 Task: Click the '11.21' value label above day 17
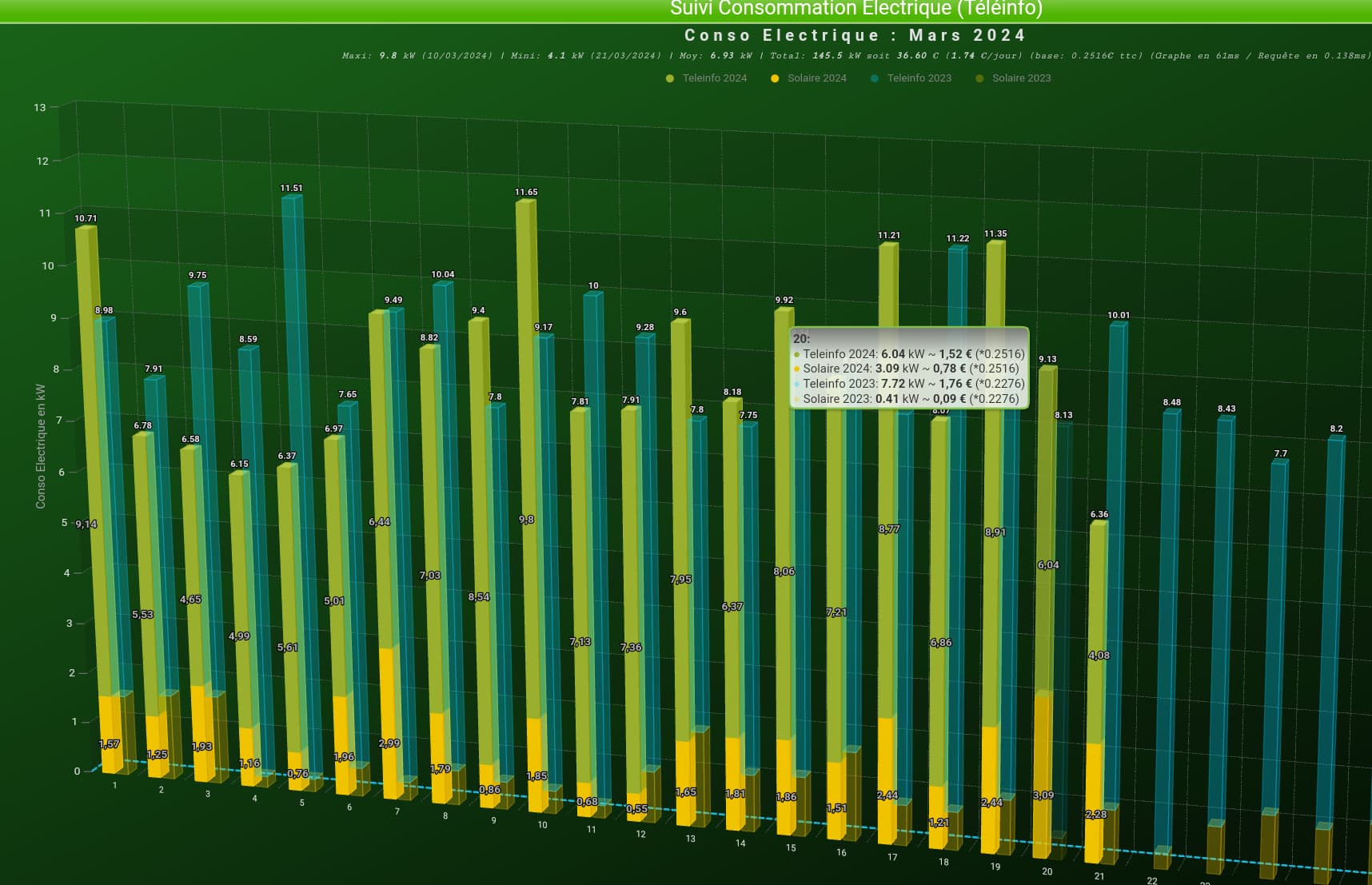(x=889, y=236)
